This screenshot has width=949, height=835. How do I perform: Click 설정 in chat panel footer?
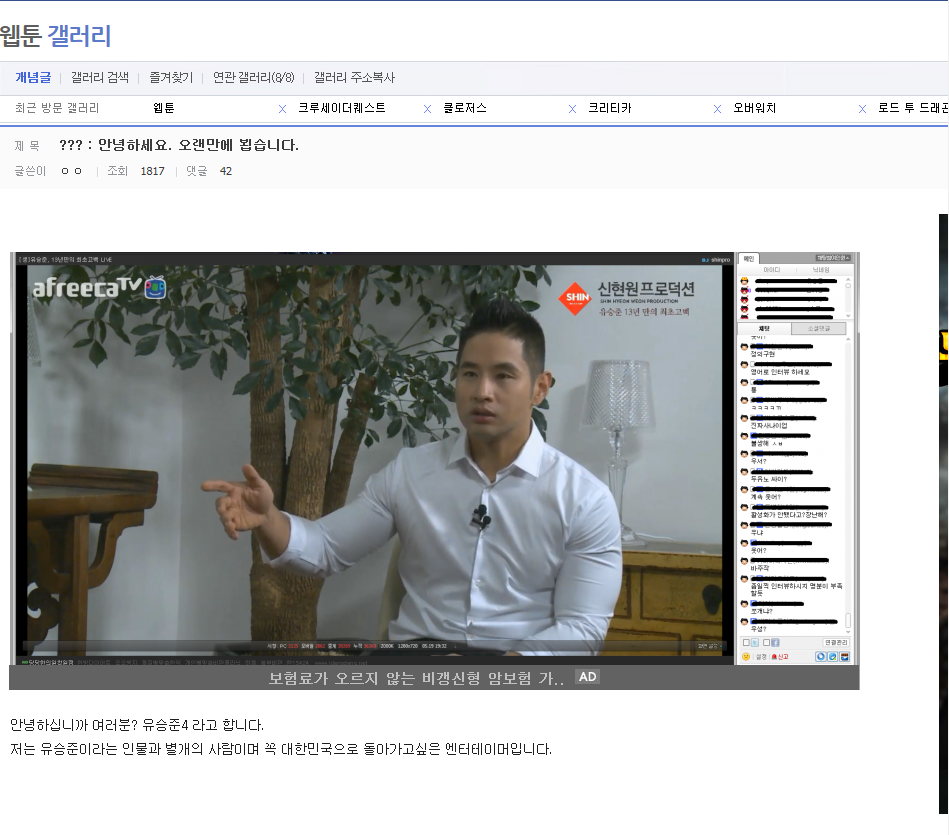[x=761, y=657]
